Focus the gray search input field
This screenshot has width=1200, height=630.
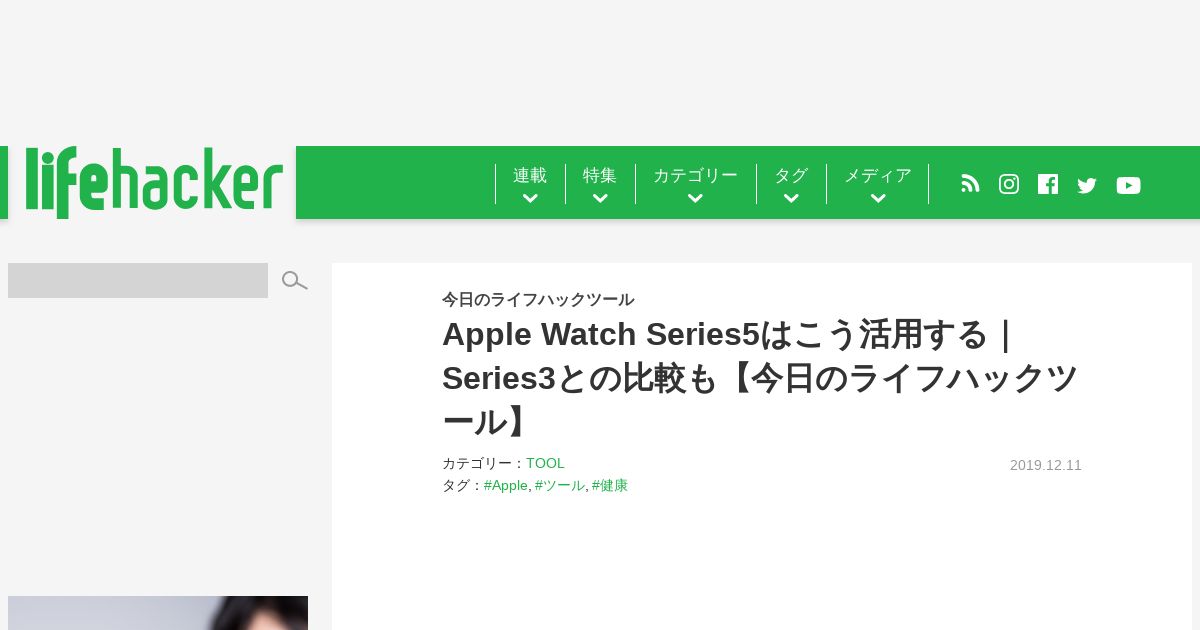[138, 280]
